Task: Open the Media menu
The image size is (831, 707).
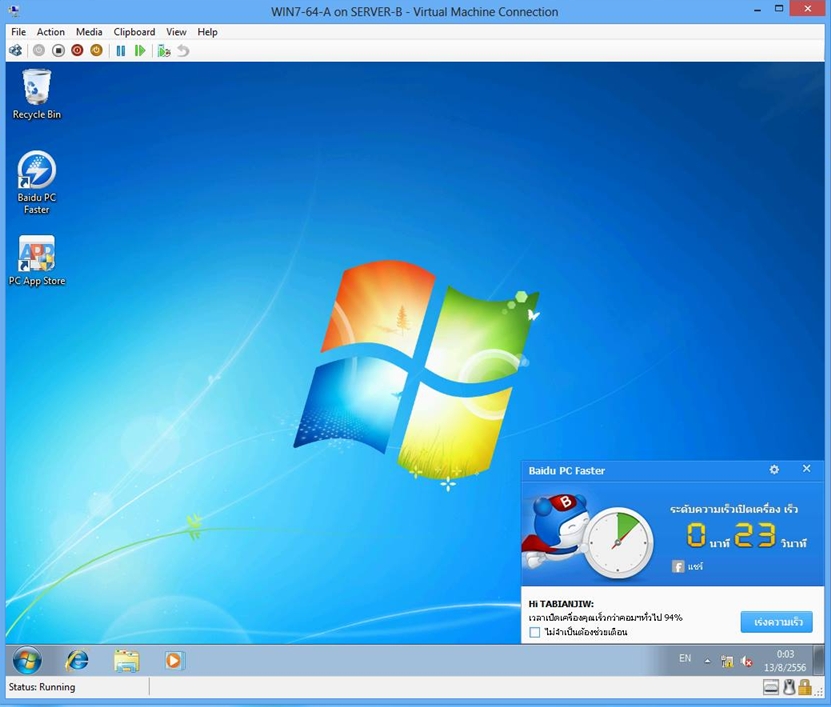Action: pyautogui.click(x=89, y=32)
